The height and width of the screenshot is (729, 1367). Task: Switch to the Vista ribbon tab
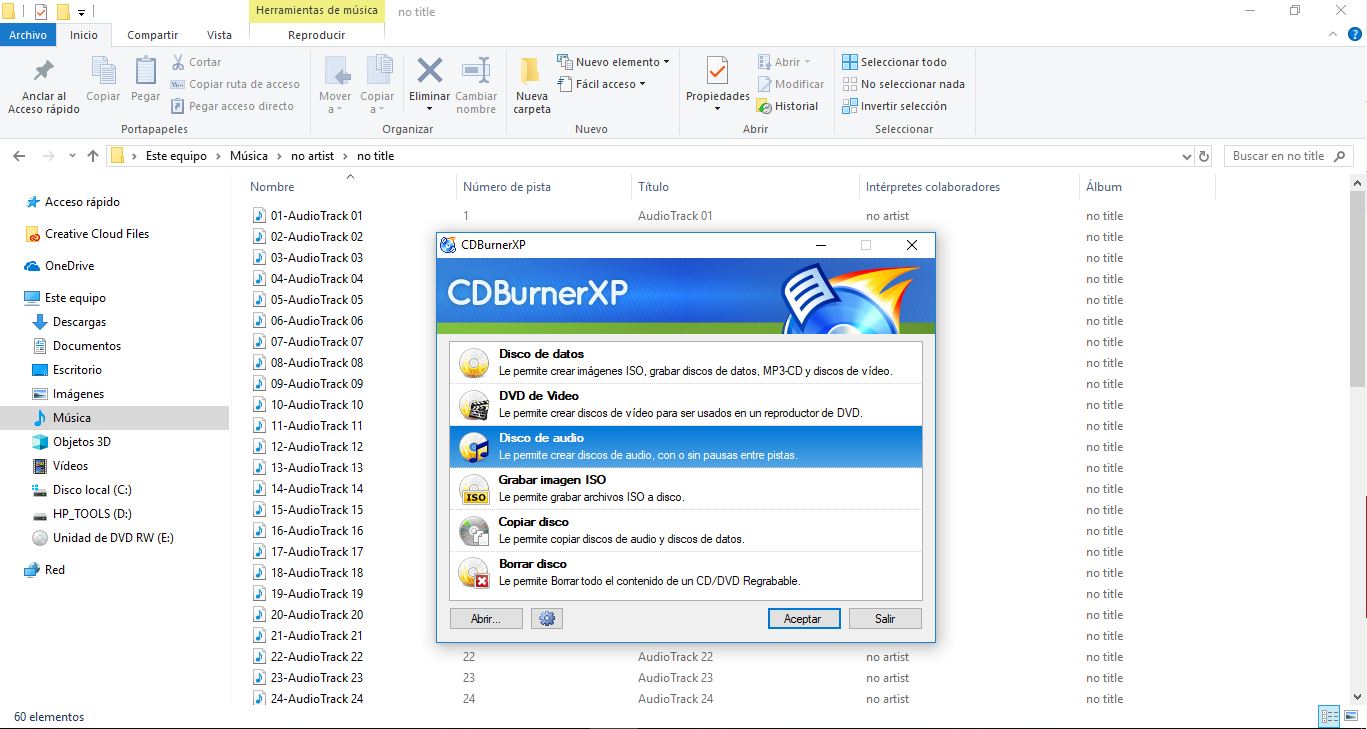(219, 35)
